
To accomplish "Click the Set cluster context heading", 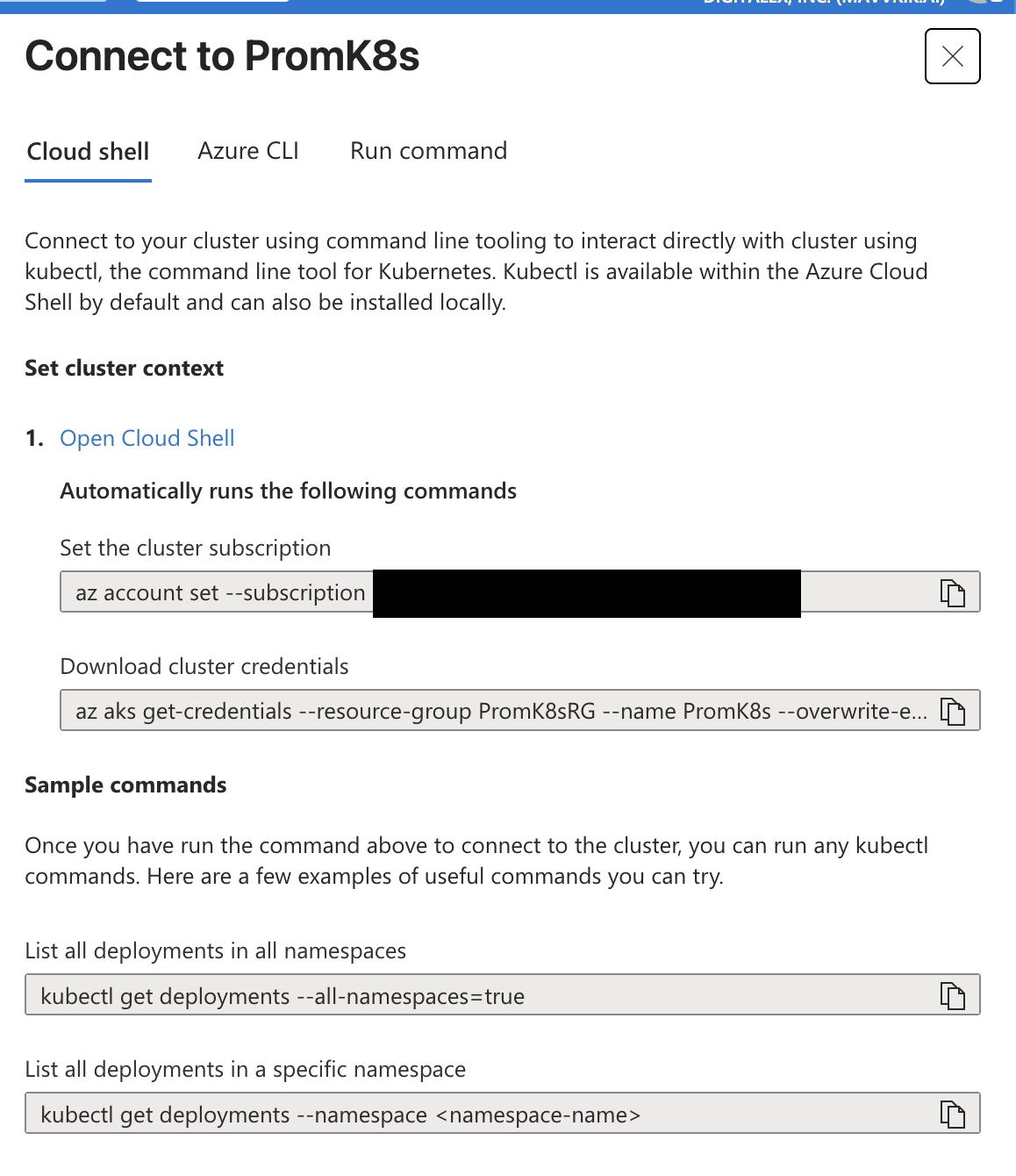I will pyautogui.click(x=124, y=368).
